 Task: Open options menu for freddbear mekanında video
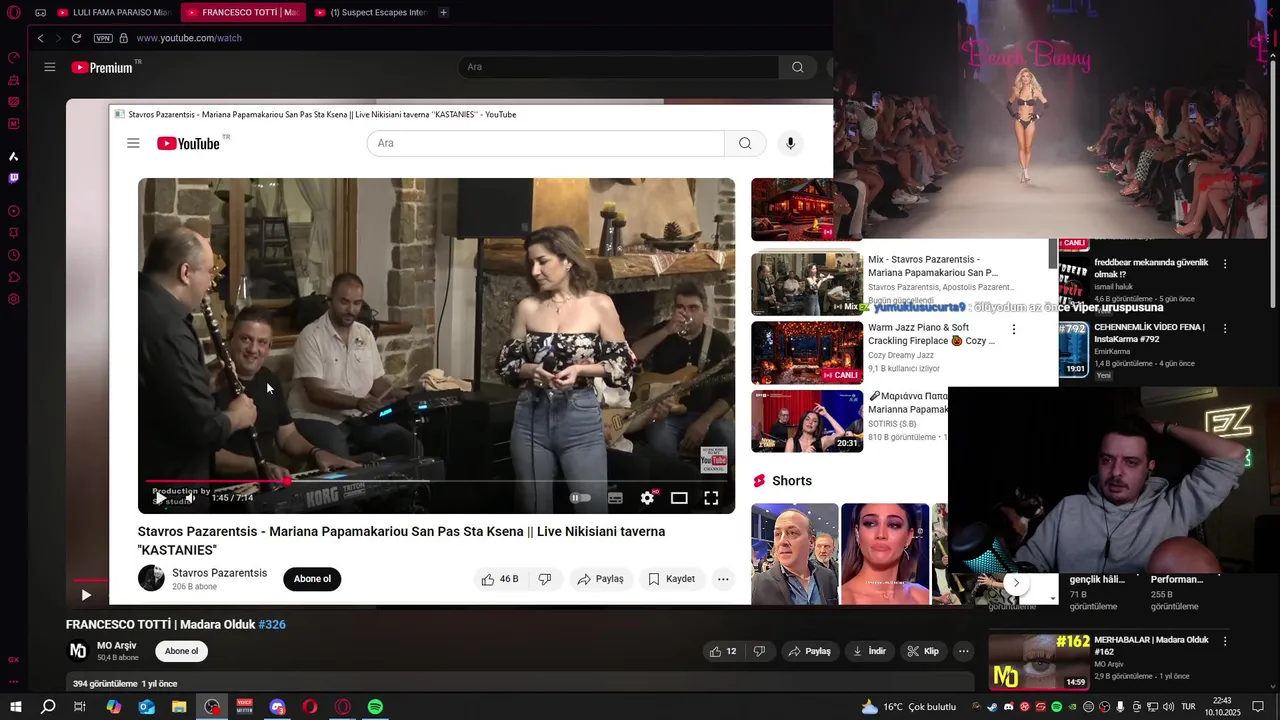pyautogui.click(x=1225, y=264)
